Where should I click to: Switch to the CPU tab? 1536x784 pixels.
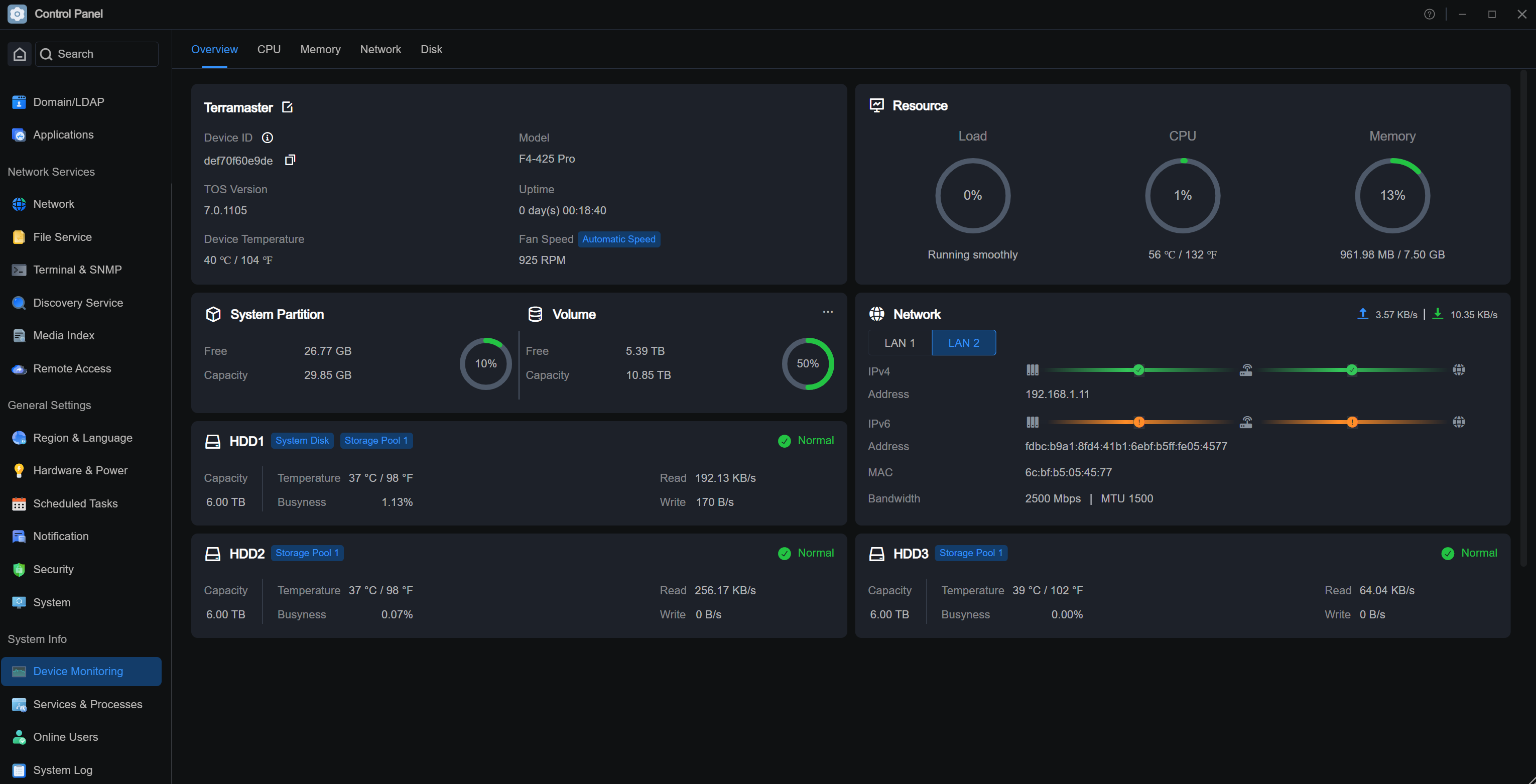coord(269,50)
